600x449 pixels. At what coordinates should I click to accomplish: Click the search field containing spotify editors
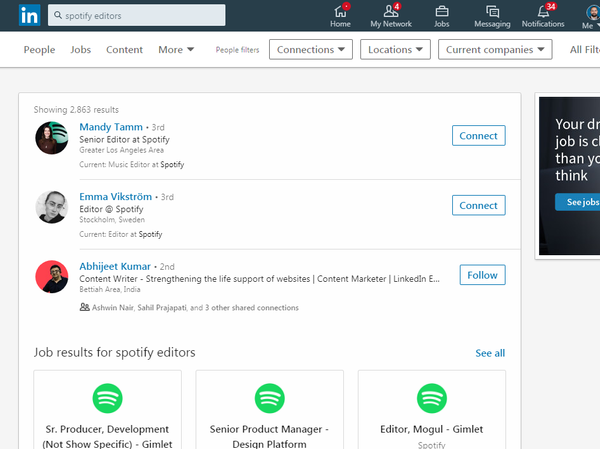(x=140, y=16)
